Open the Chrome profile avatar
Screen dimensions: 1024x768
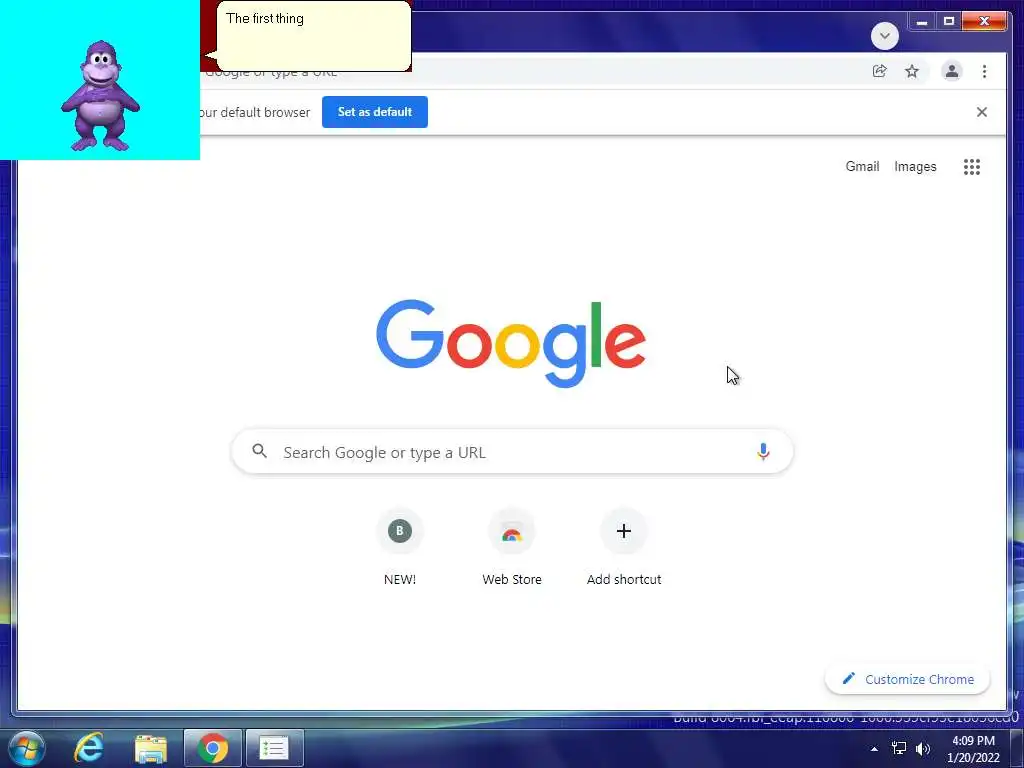click(x=952, y=71)
